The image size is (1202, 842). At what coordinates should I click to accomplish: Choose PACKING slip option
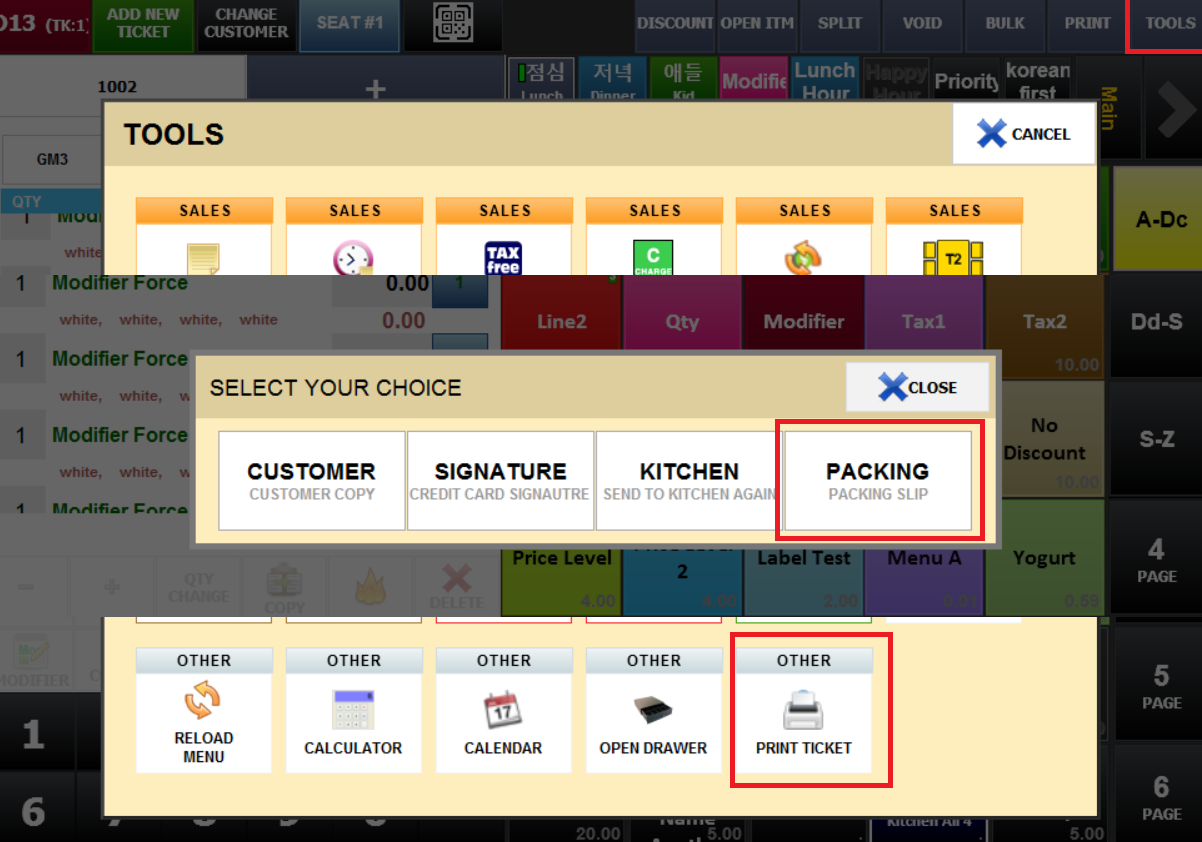coord(877,480)
